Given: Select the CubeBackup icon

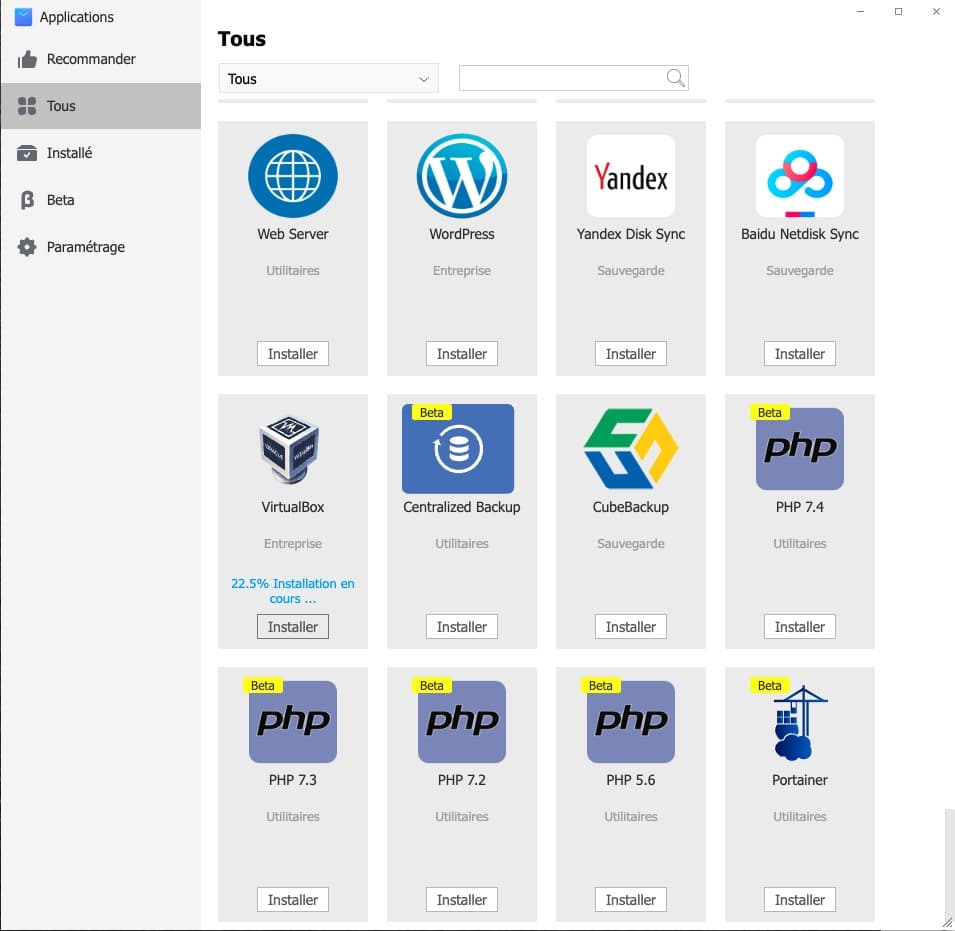Looking at the screenshot, I should (630, 449).
